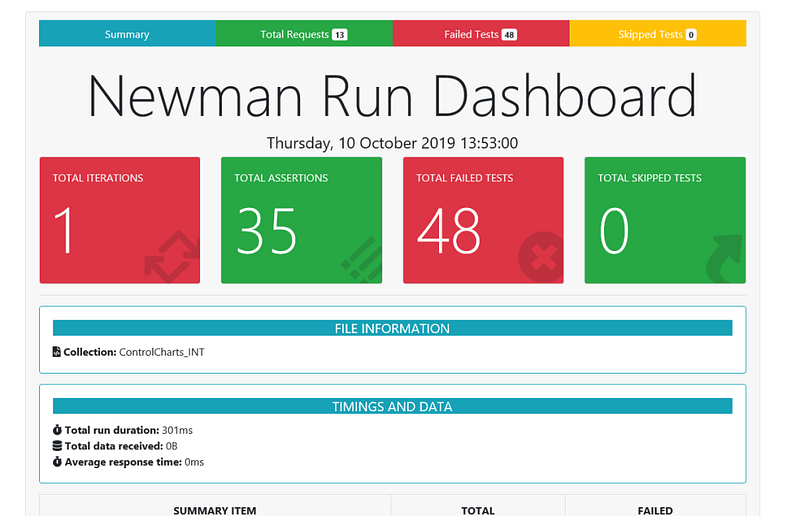The image size is (800, 516).
Task: Click database icon beside Total data received
Action: [57, 446]
